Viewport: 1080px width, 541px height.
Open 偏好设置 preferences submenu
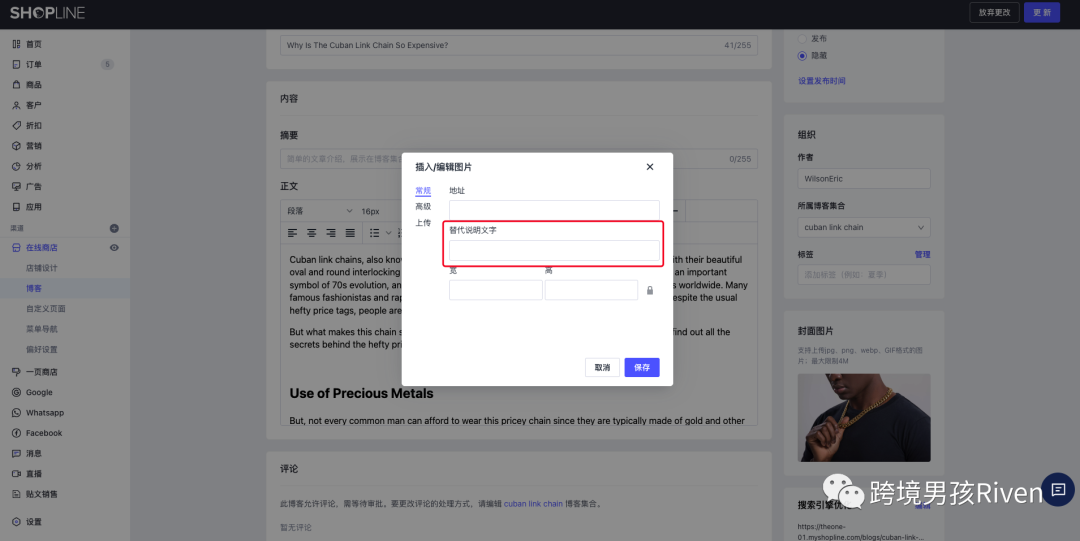(x=42, y=349)
